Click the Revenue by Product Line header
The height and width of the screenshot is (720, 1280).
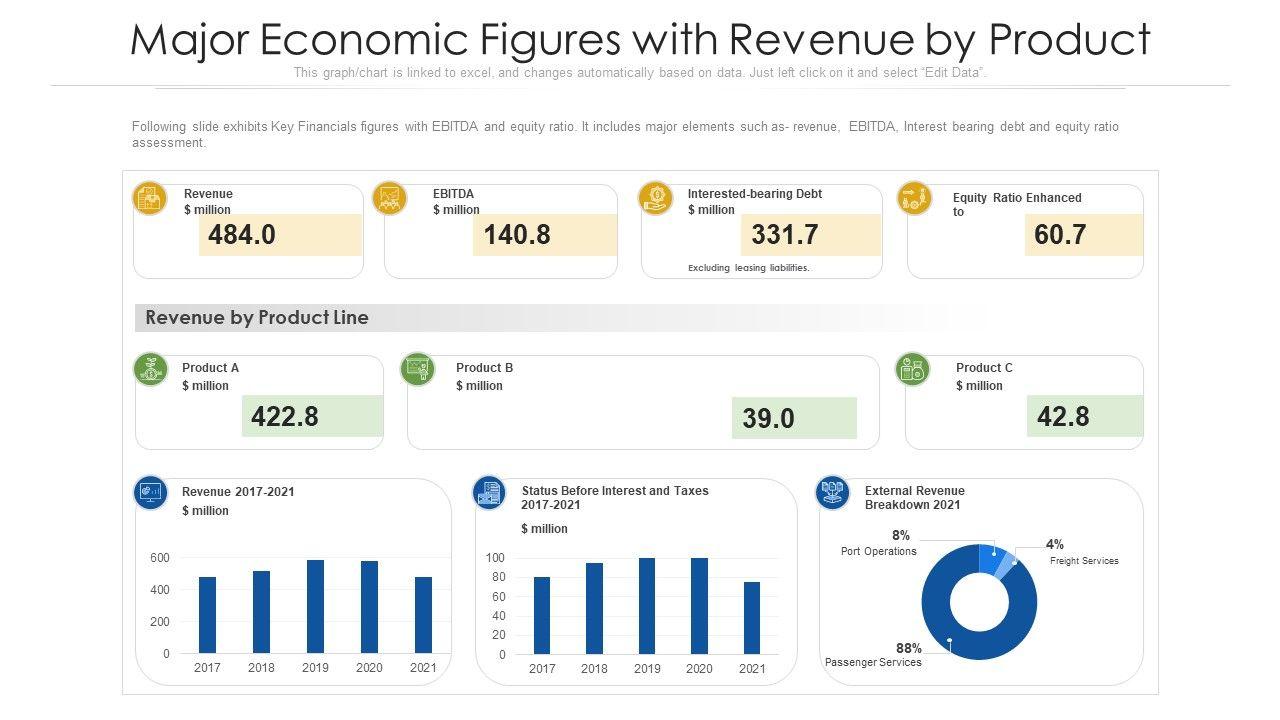pyautogui.click(x=257, y=318)
